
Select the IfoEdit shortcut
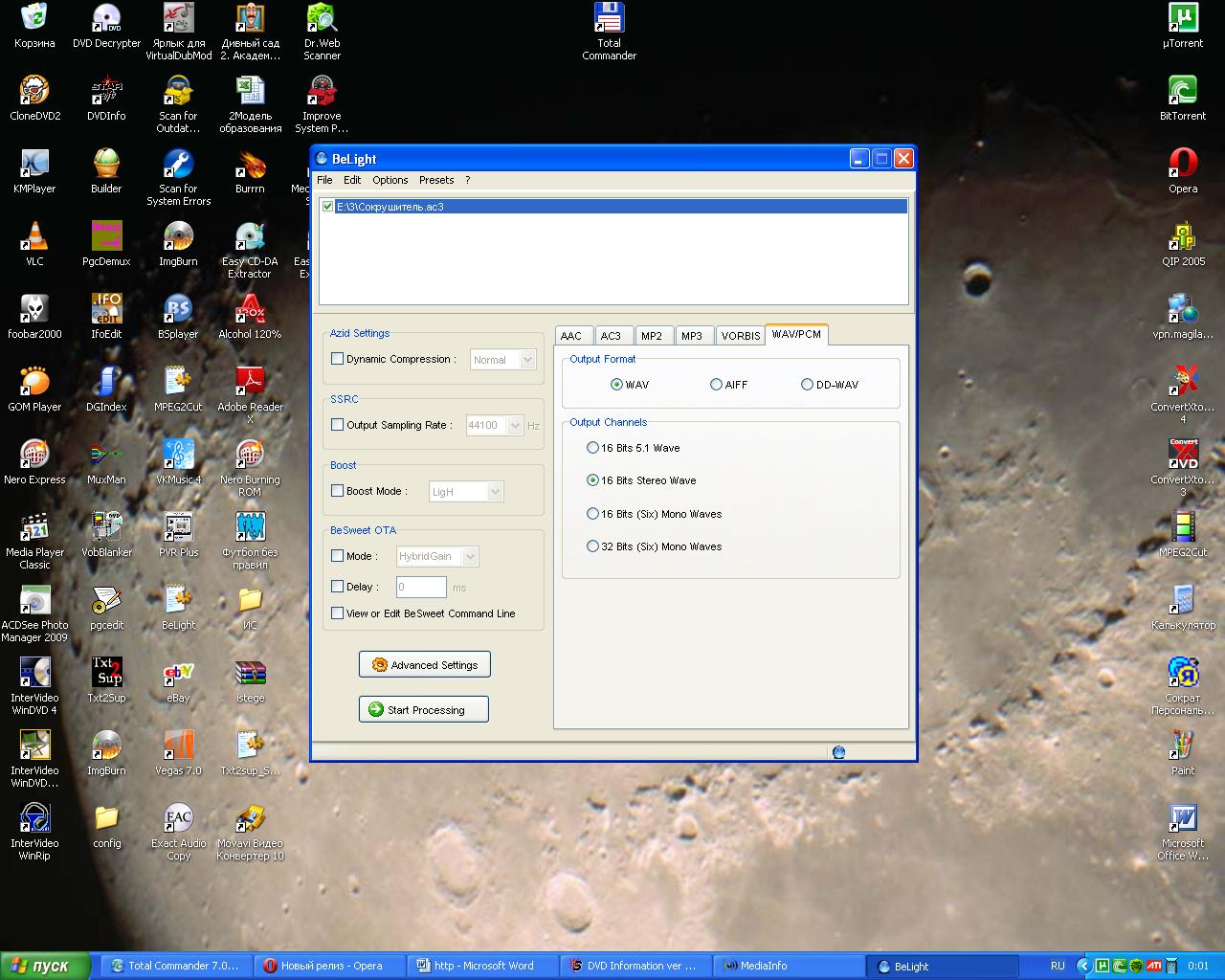[x=106, y=318]
